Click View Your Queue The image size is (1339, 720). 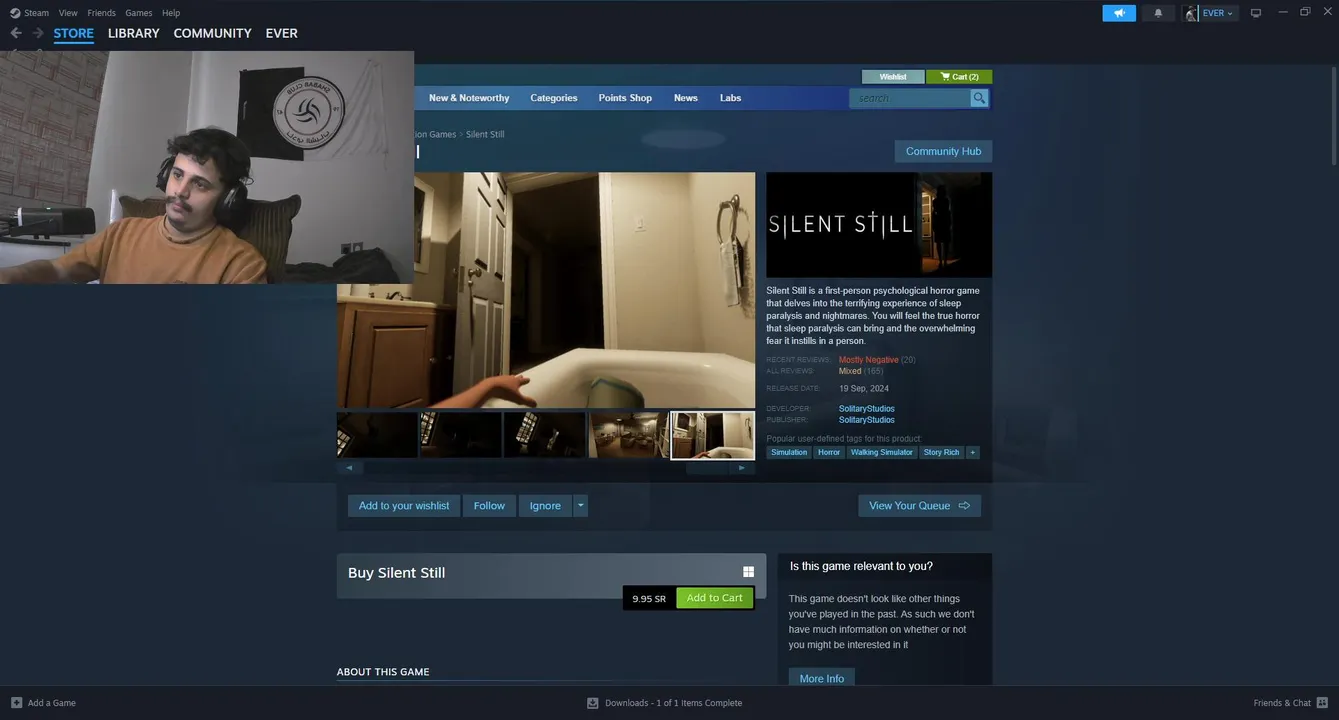click(919, 506)
